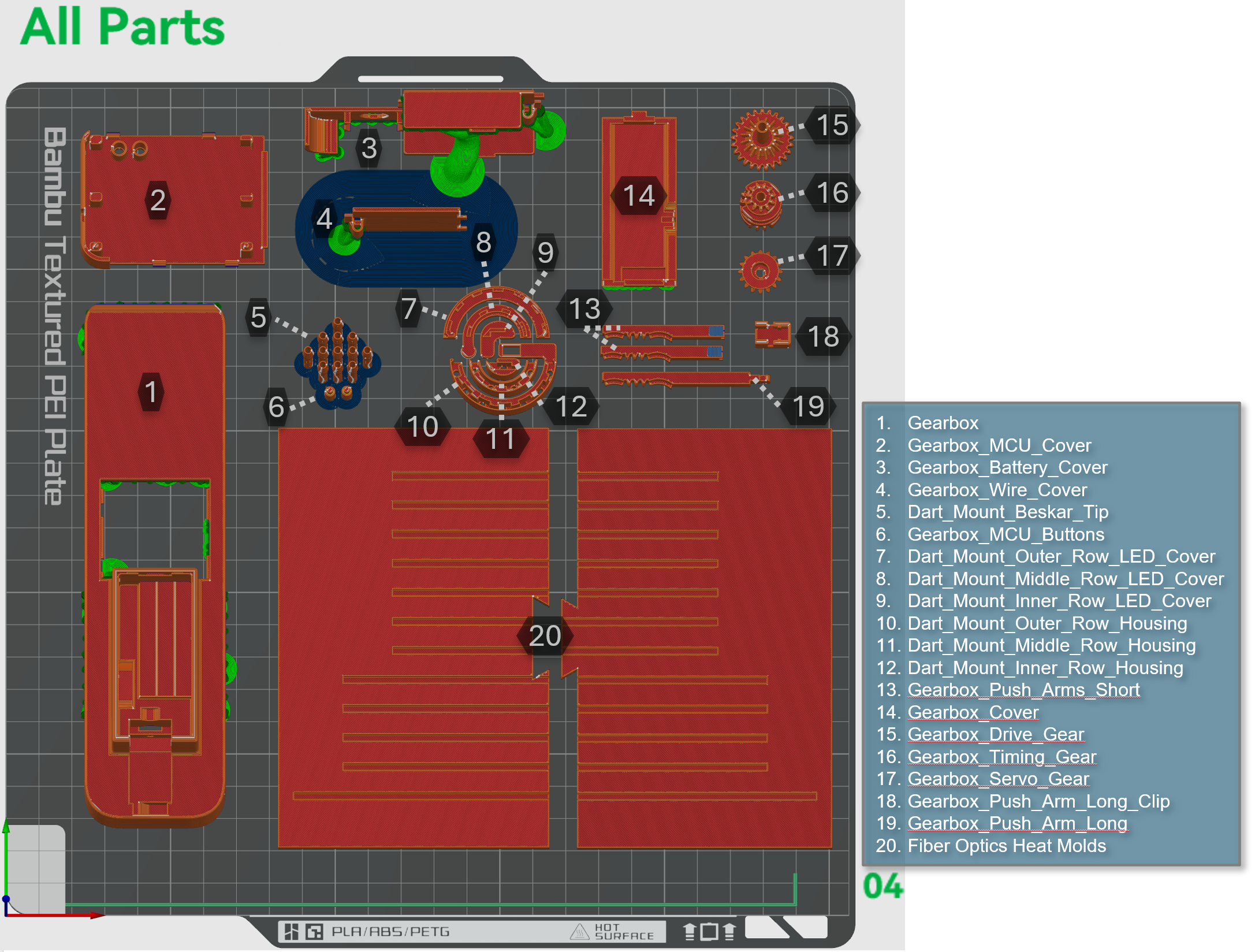Select the number 3 marker near the battery cover
1255x952 pixels.
pos(369,148)
